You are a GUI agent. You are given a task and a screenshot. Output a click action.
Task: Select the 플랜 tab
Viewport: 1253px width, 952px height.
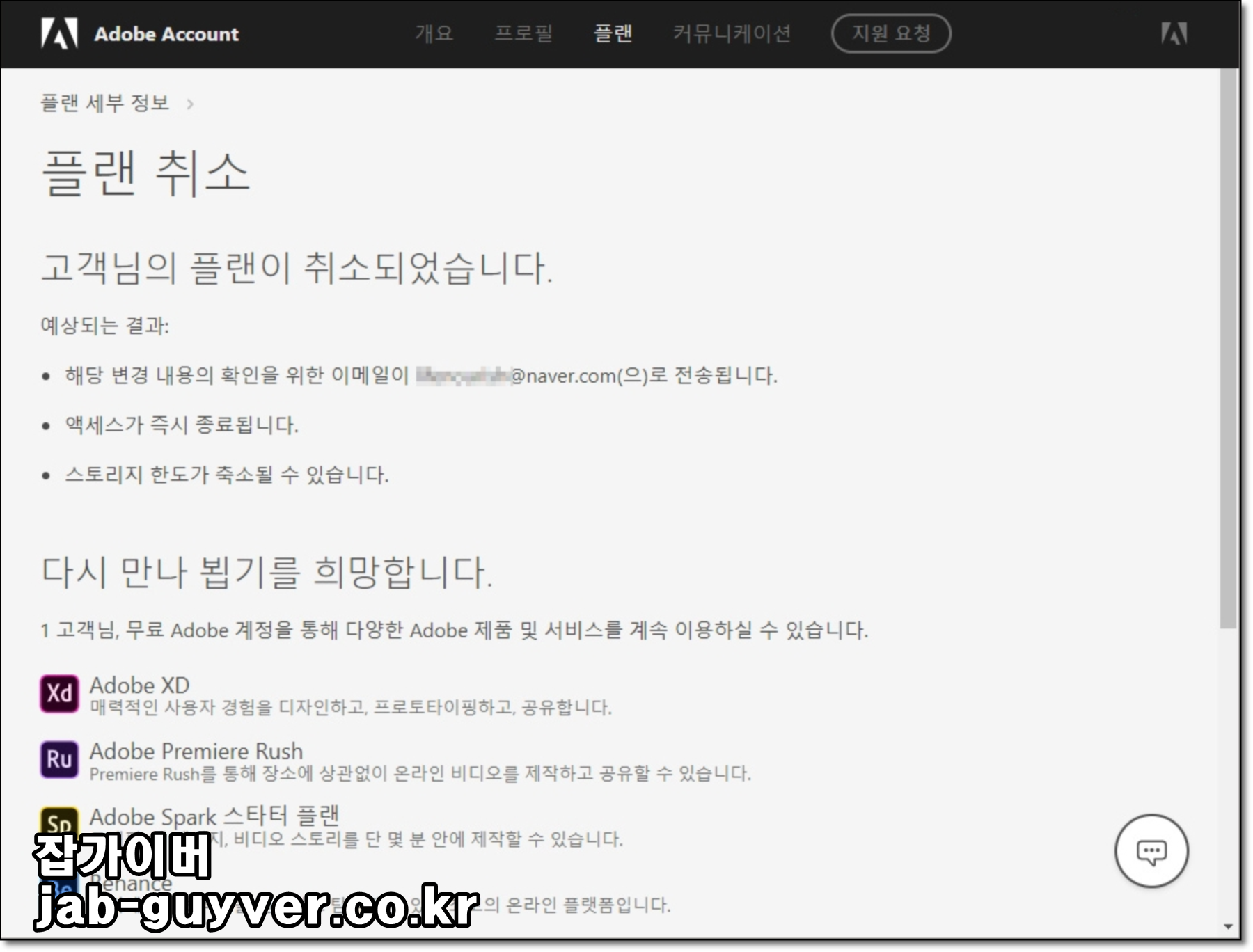coord(613,33)
